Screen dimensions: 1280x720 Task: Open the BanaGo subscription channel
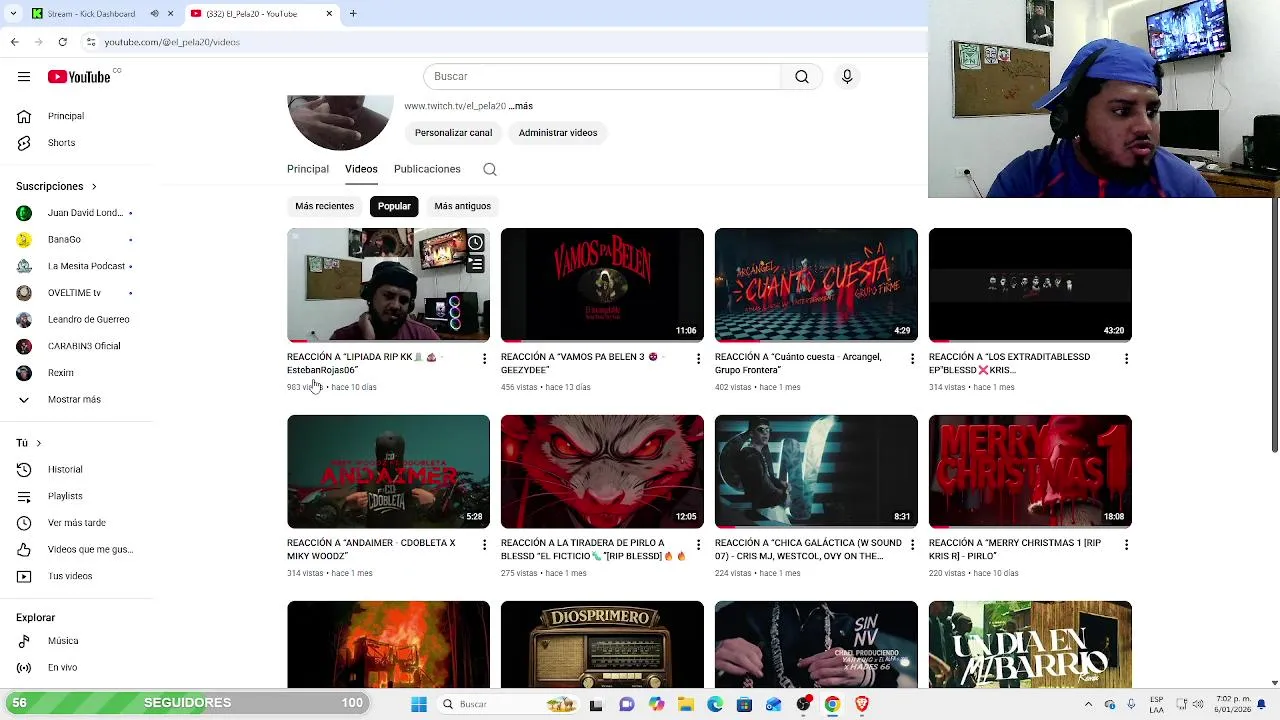point(76,239)
